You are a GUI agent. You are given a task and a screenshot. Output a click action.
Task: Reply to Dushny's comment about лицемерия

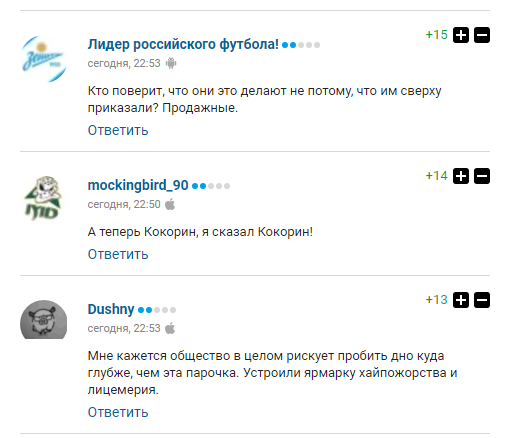click(x=118, y=412)
